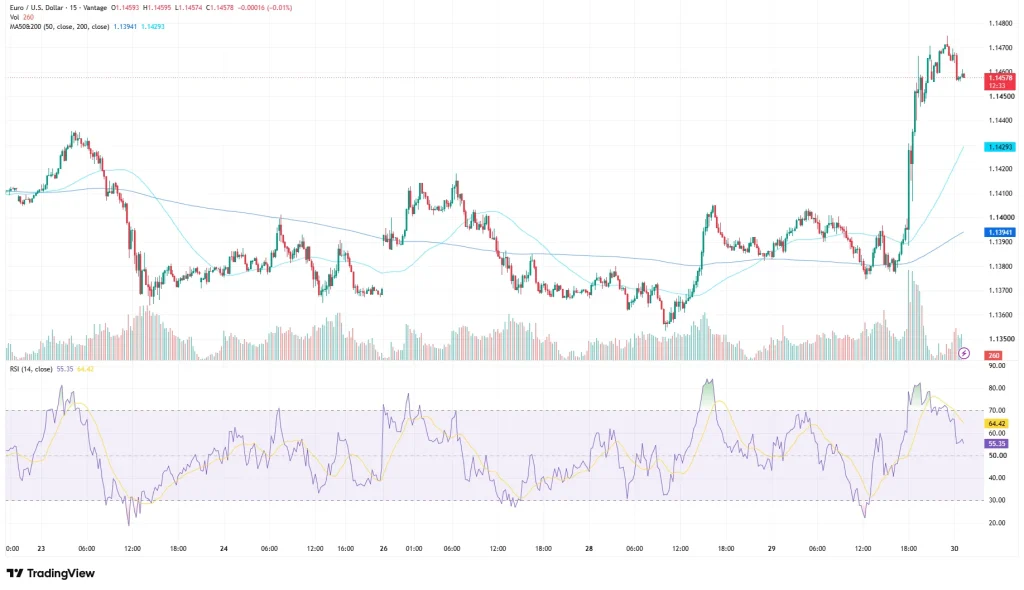The height and width of the screenshot is (590, 1024).
Task: Click the low value L1.14574
Action: (x=187, y=8)
